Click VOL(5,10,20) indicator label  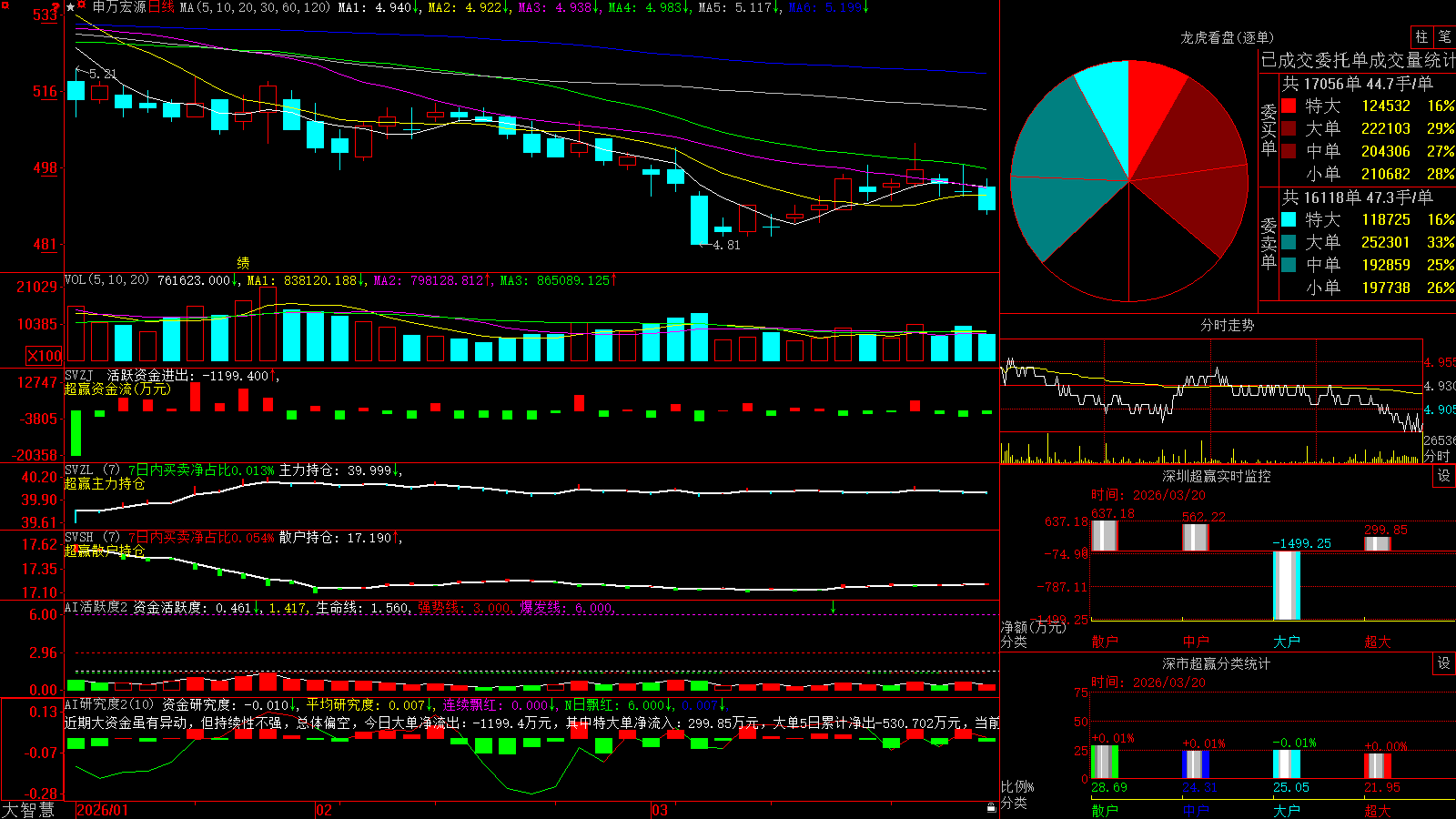tap(106, 279)
